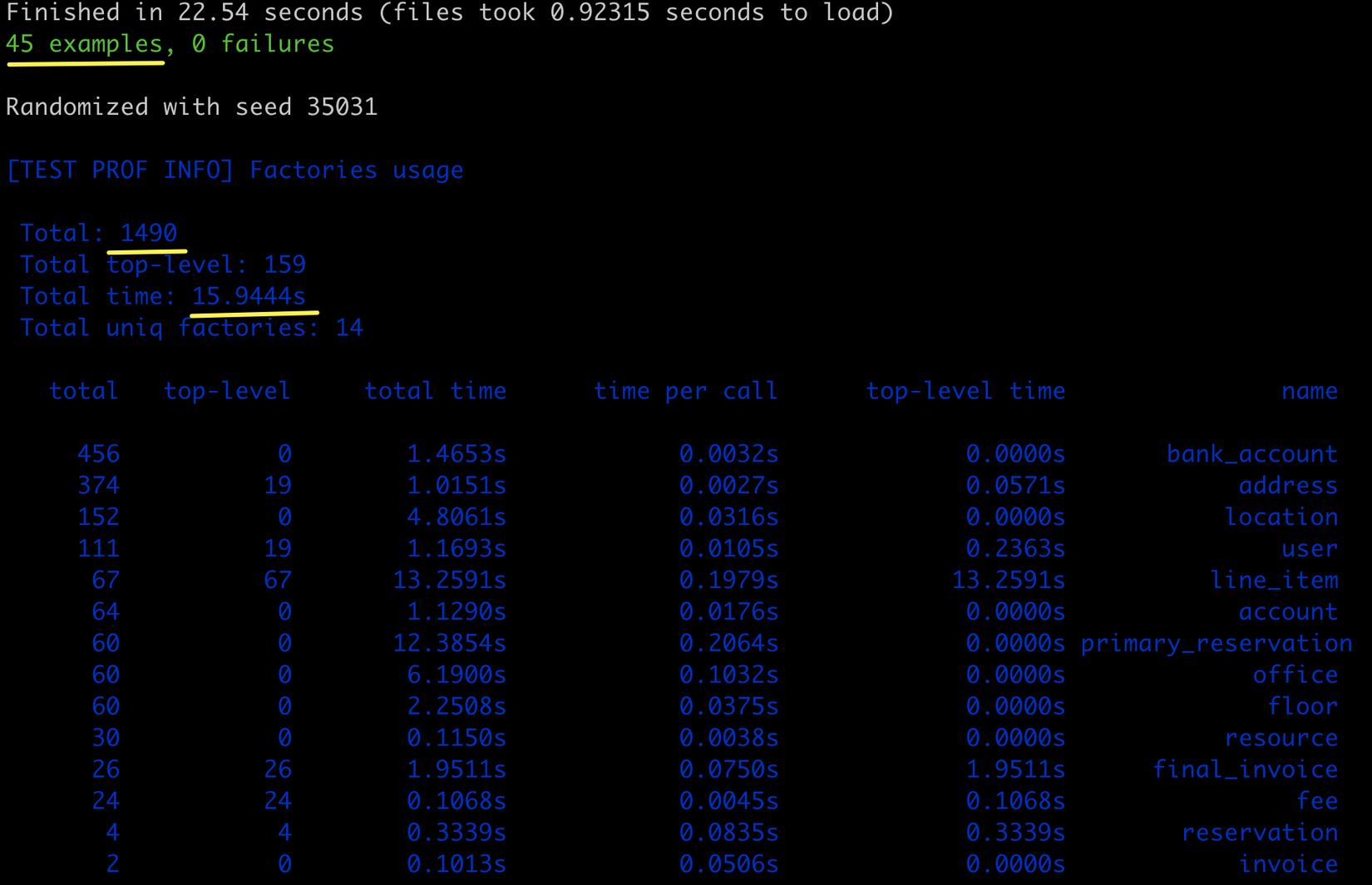1372x885 pixels.
Task: Select the 6.1900s total time value
Action: pos(457,676)
